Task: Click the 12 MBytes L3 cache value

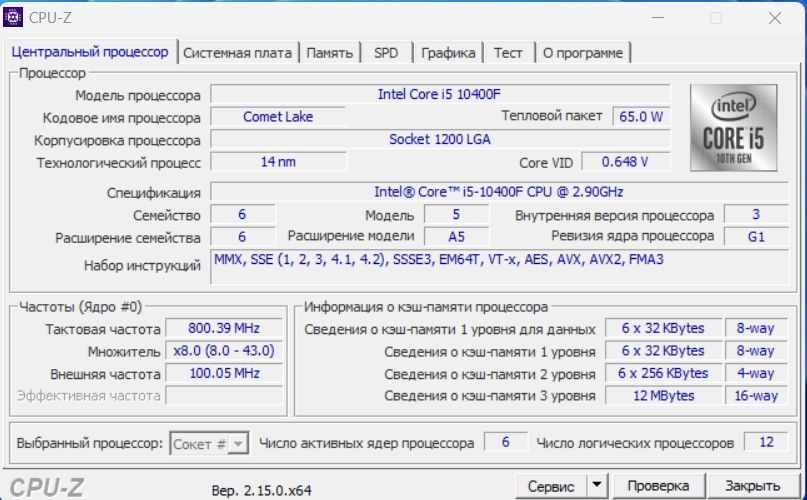Action: click(663, 395)
